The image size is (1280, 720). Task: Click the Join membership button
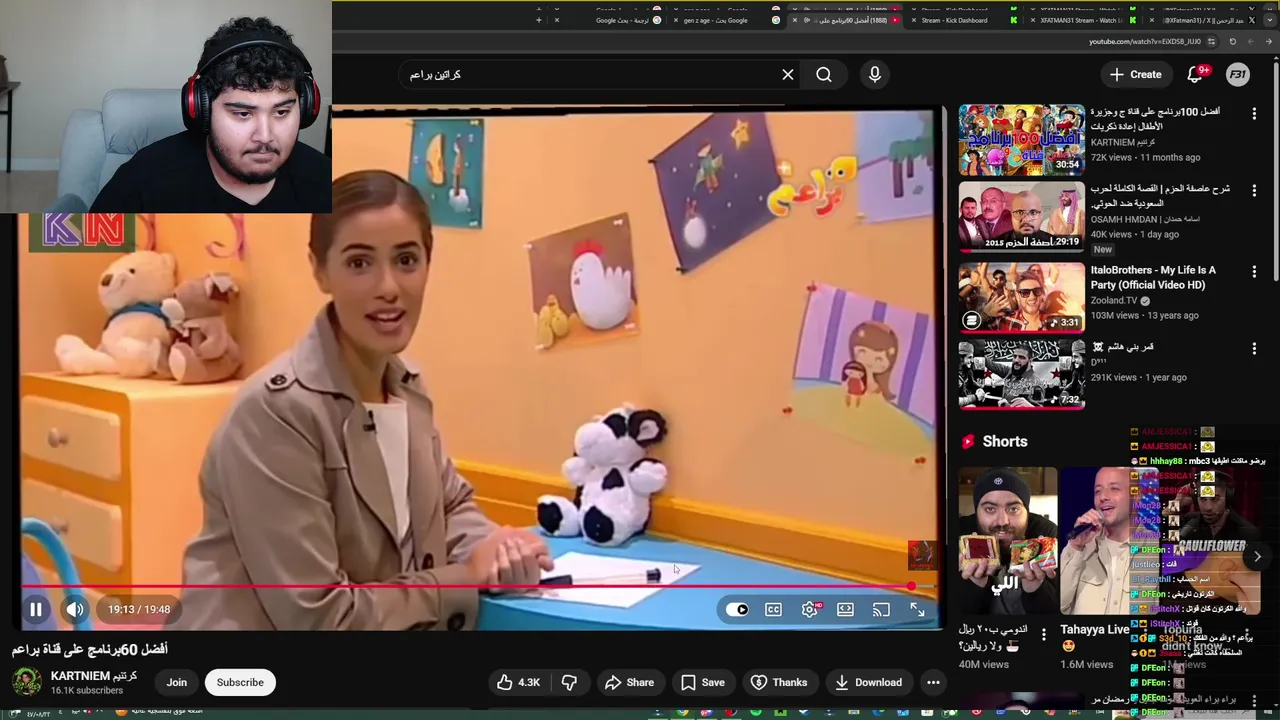[177, 682]
